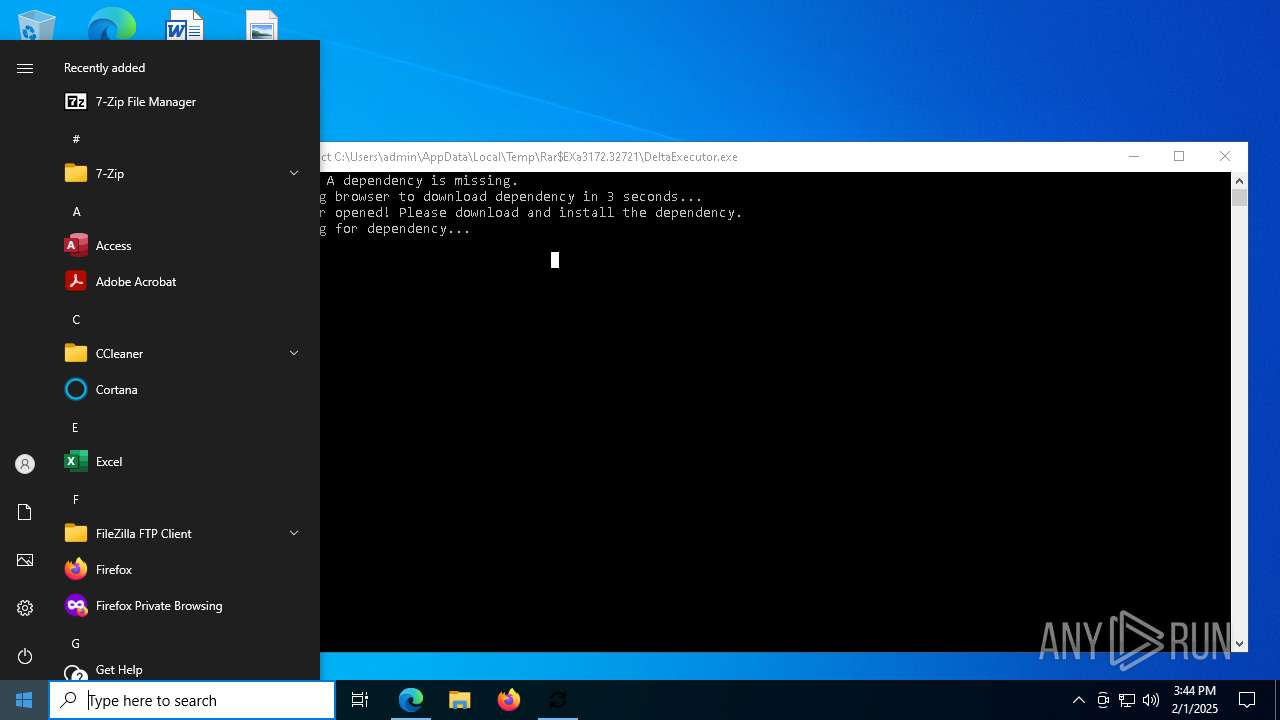The image size is (1280, 720).
Task: Click the clock showing 3:44 PM
Action: click(1195, 700)
